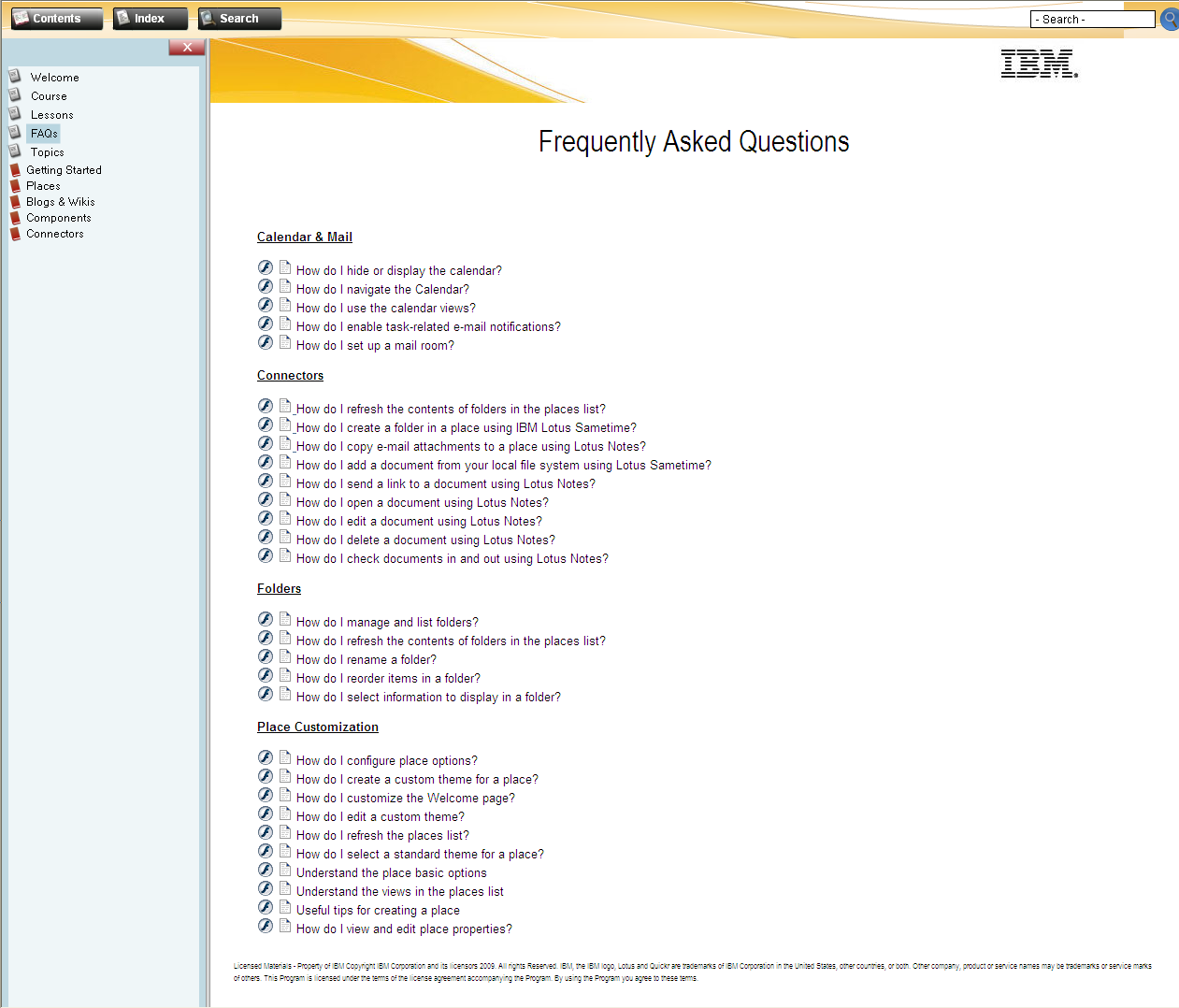Click document icon for create a custom theme
Viewport: 1179px width, 1008px height.
(285, 776)
